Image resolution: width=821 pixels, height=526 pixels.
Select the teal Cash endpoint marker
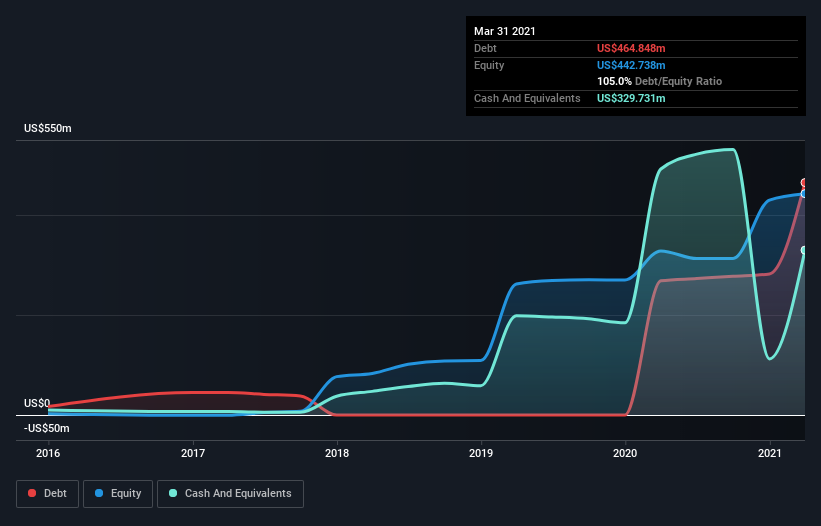click(x=804, y=250)
